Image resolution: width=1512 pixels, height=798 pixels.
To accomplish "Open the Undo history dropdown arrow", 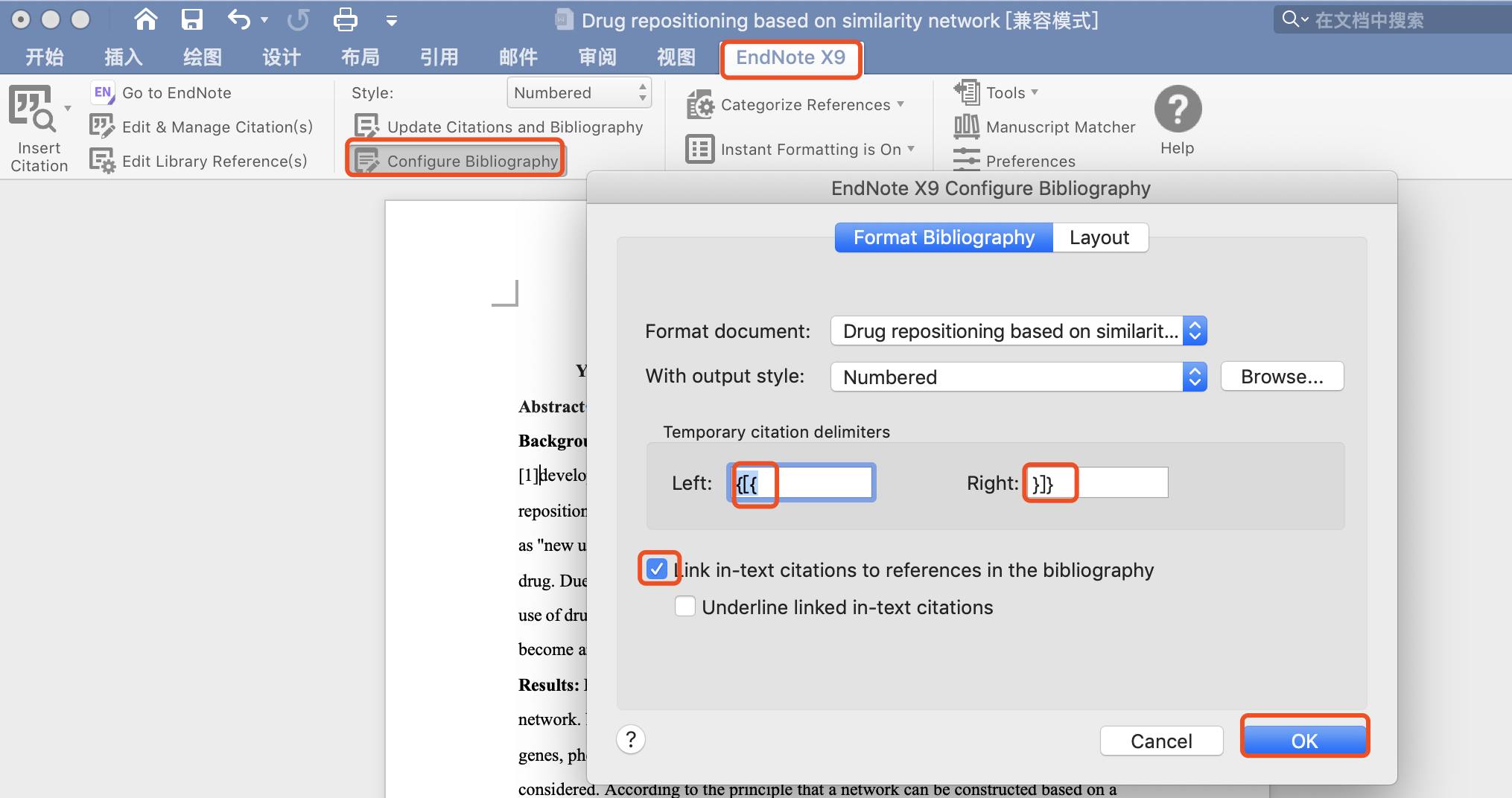I will [264, 20].
